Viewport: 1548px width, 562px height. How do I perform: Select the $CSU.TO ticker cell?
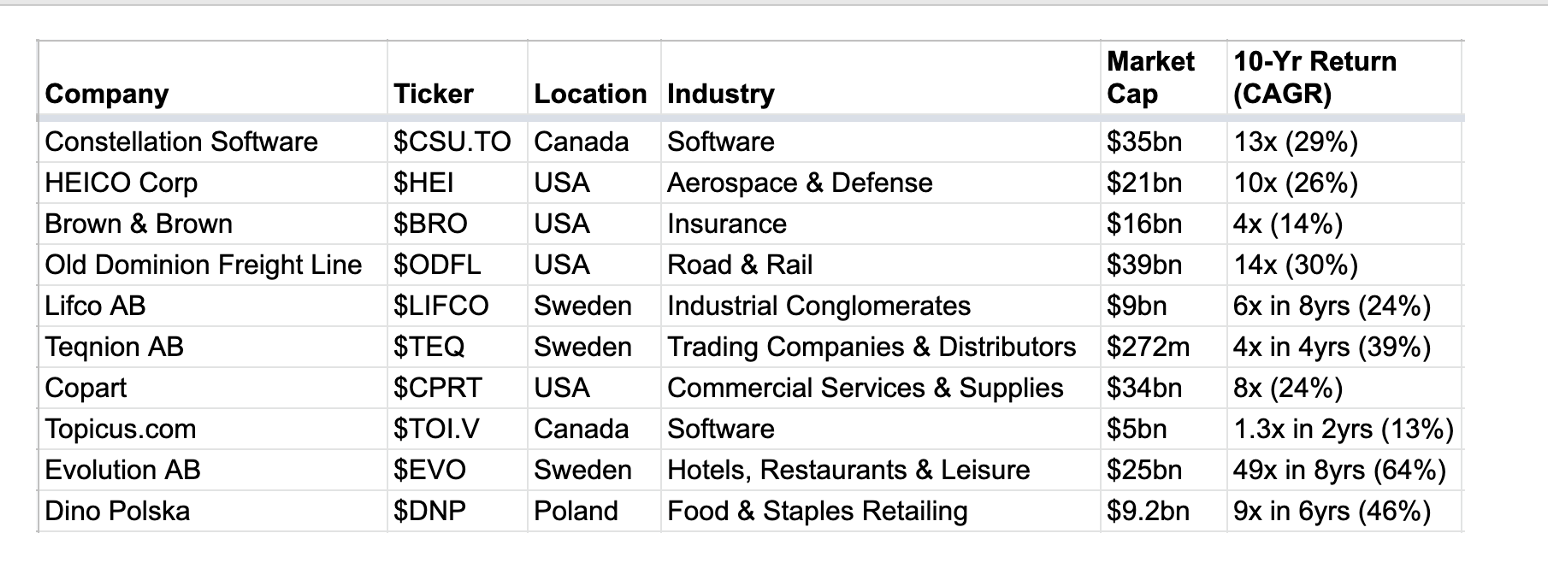(x=452, y=142)
